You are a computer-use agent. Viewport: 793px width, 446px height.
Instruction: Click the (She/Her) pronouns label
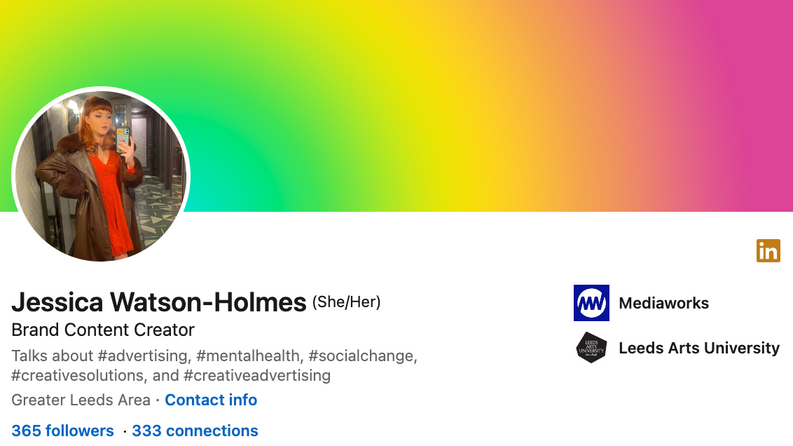pos(346,302)
